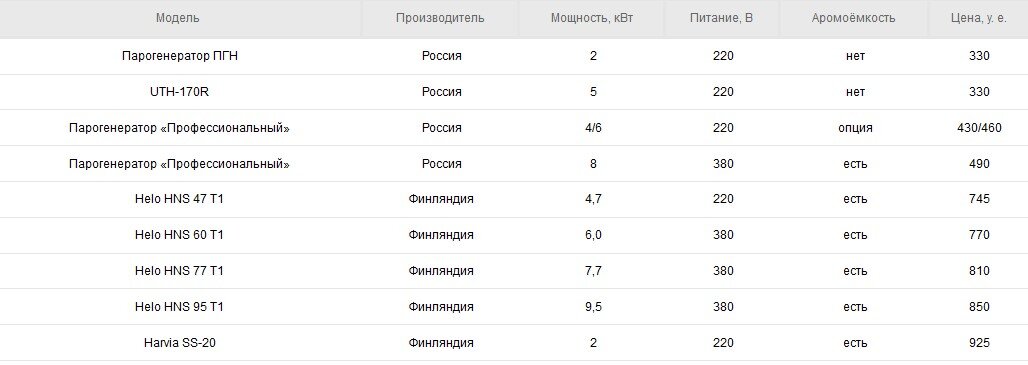Screen dimensions: 1028x365
Task: Select the Мощность, кВт column header
Action: [592, 18]
